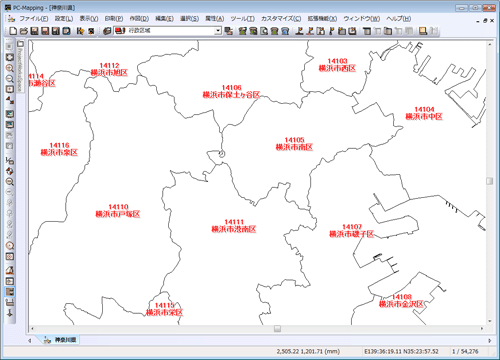The image size is (500, 360).
Task: Click the 横浜市南区 label on the map
Action: tap(294, 147)
